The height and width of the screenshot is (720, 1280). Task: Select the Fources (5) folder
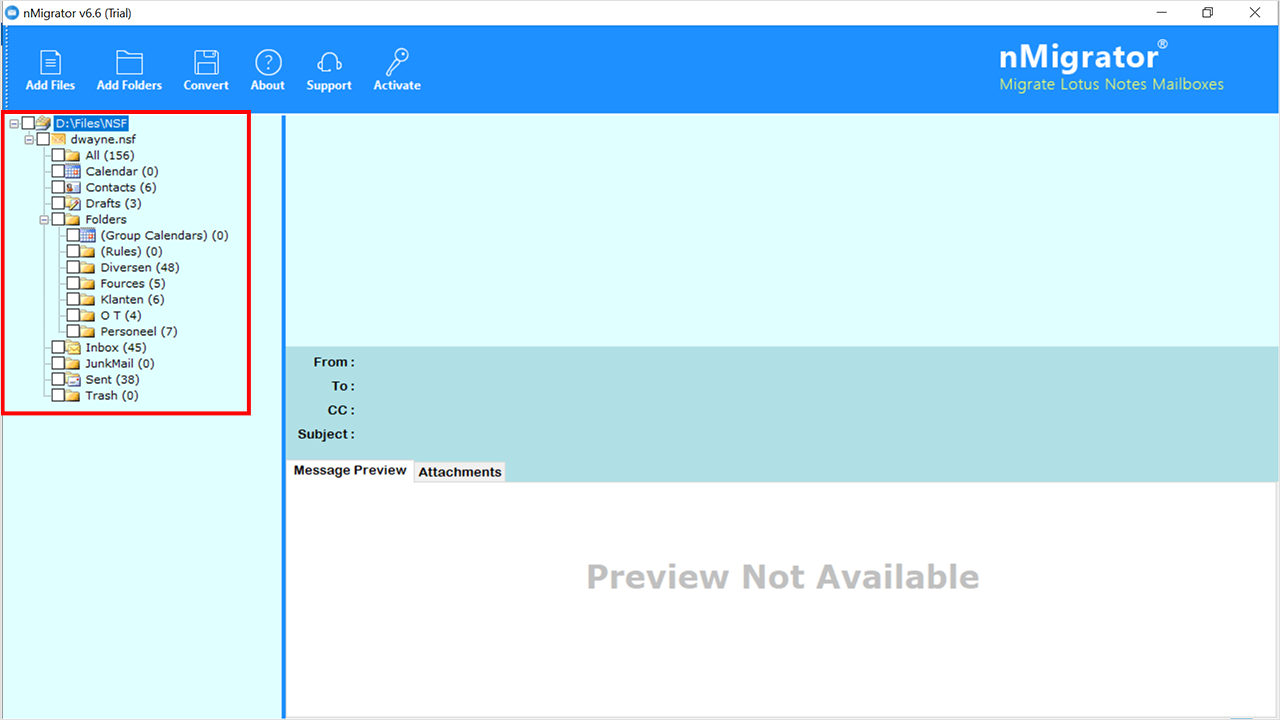[133, 283]
